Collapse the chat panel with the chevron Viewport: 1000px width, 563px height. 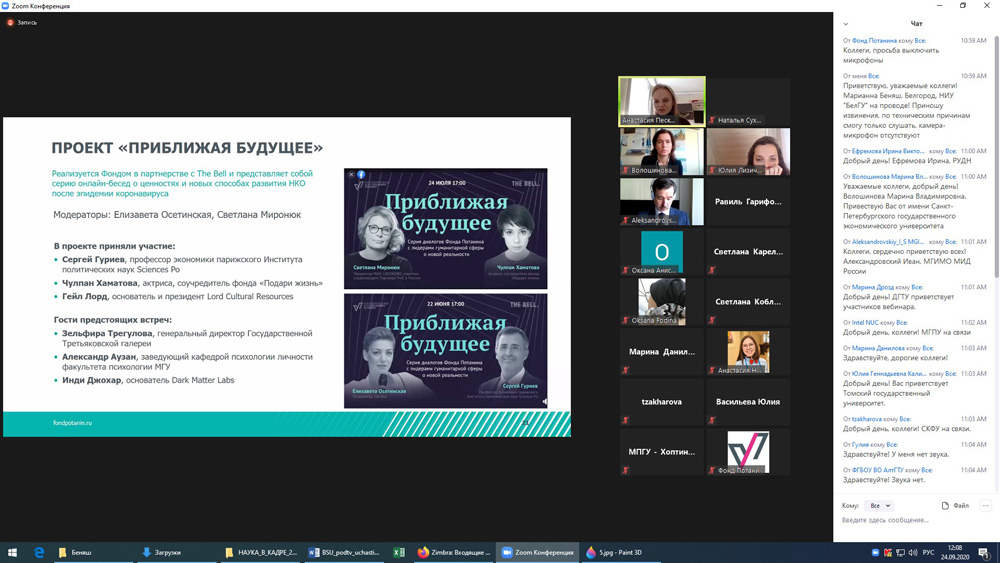846,24
